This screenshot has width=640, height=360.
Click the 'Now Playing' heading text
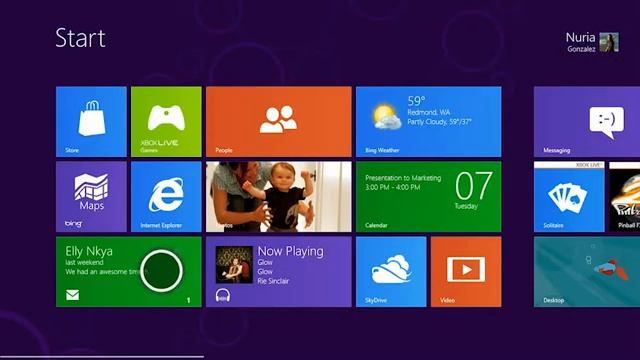pyautogui.click(x=291, y=251)
